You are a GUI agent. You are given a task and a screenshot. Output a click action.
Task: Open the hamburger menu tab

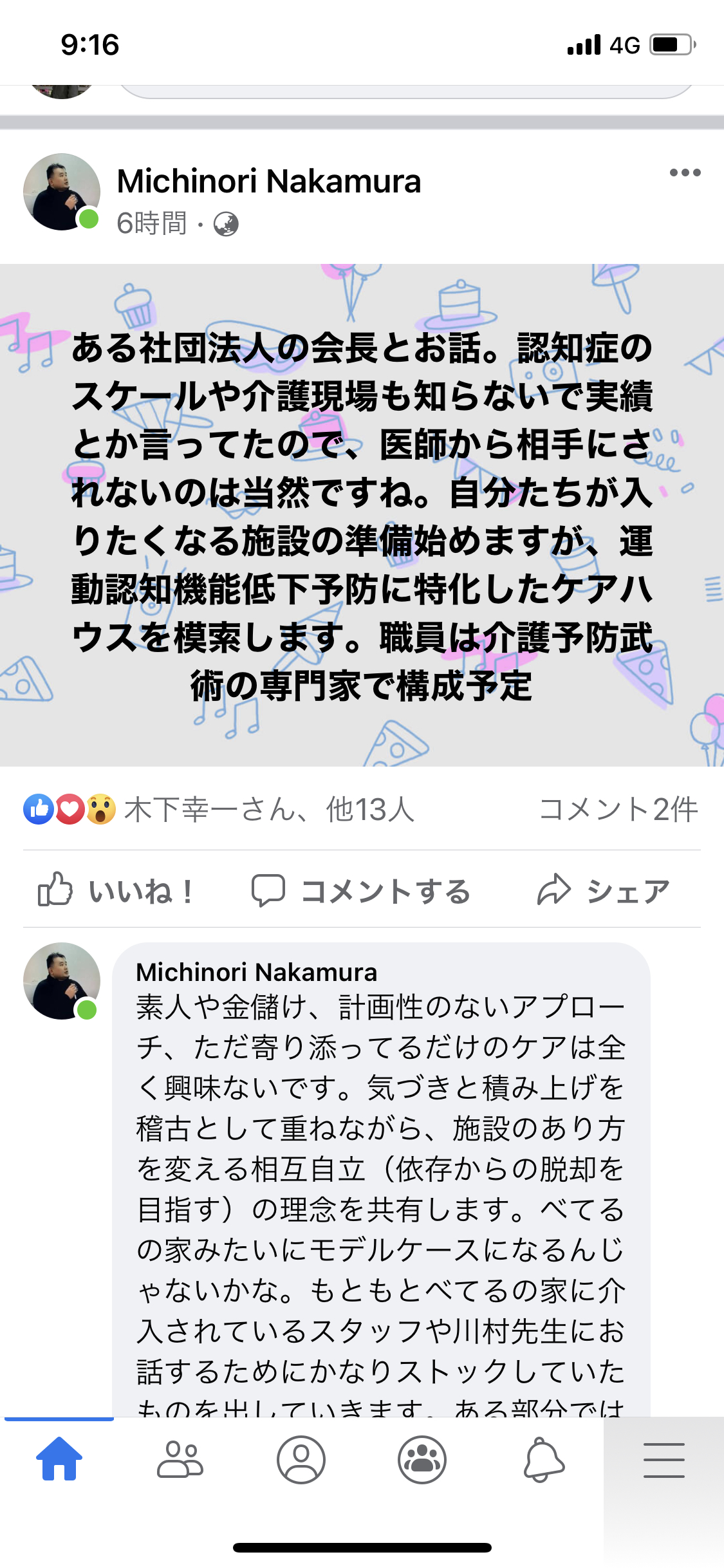664,1459
